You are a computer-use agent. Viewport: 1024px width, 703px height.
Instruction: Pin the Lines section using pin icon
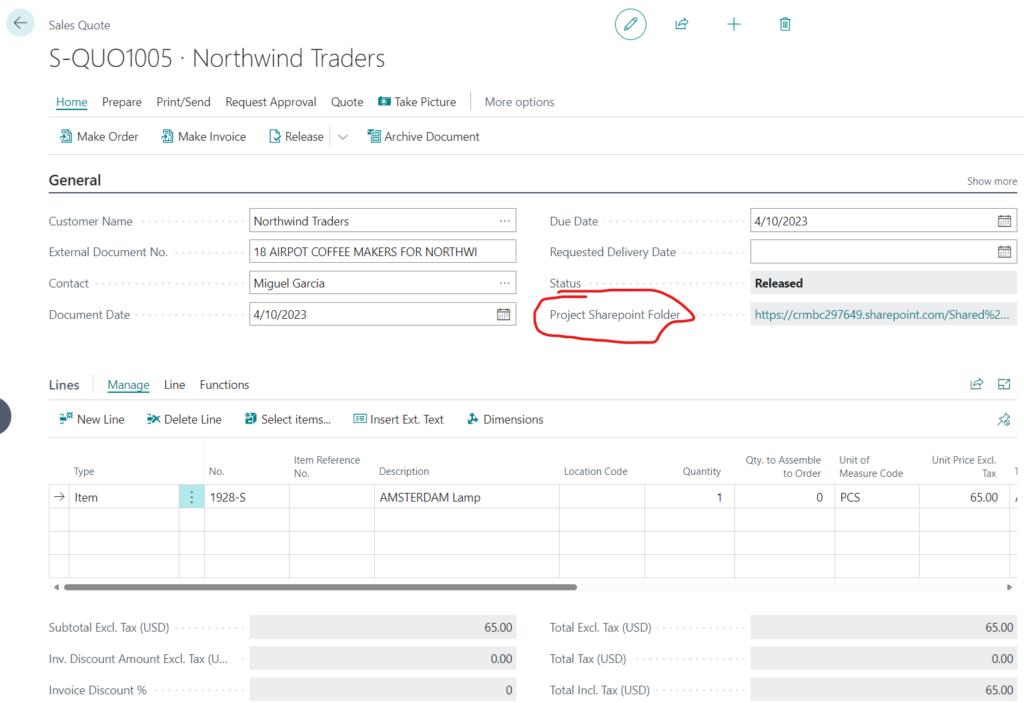(x=1004, y=419)
